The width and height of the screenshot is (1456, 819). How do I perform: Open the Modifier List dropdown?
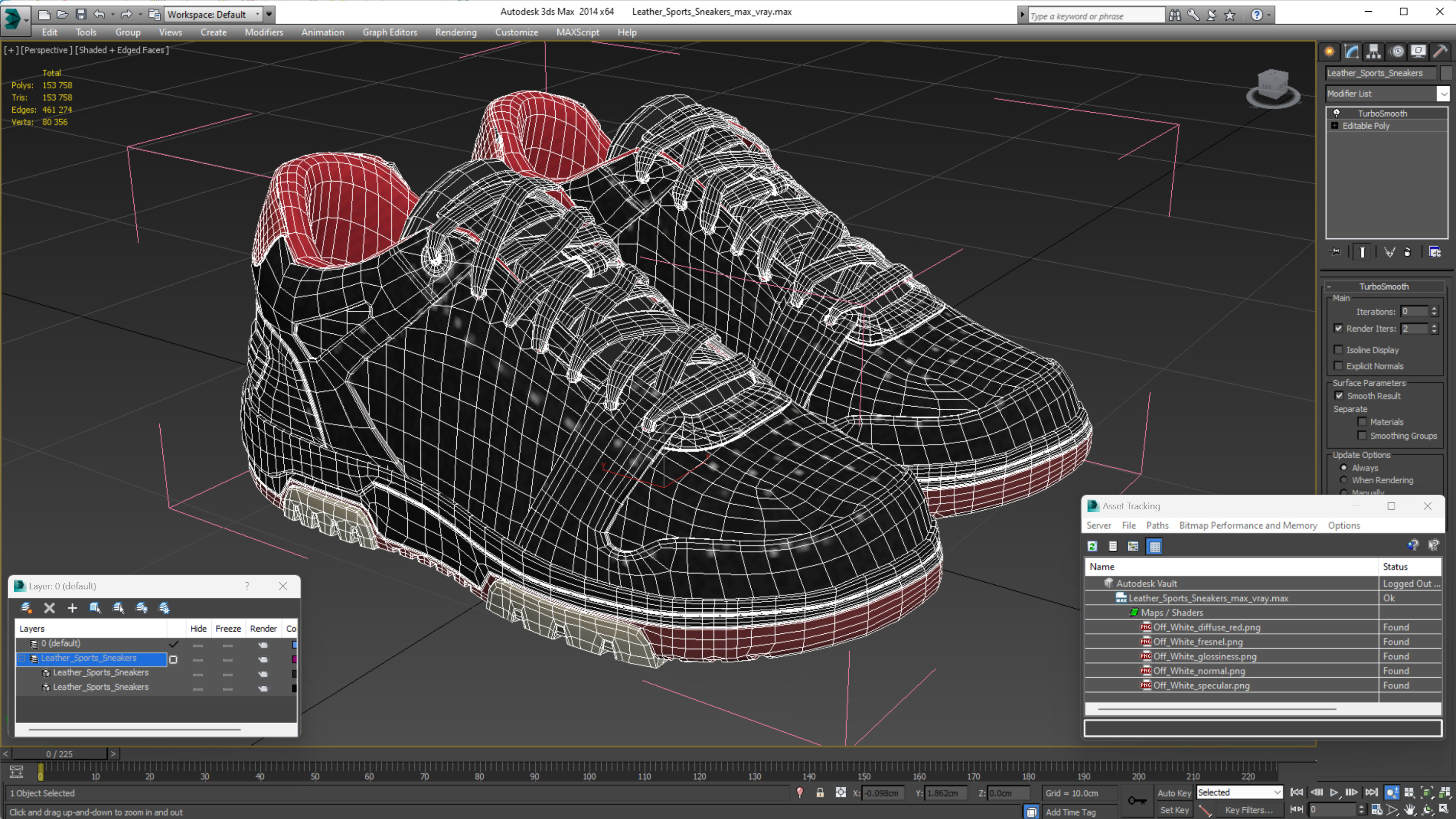click(1444, 93)
